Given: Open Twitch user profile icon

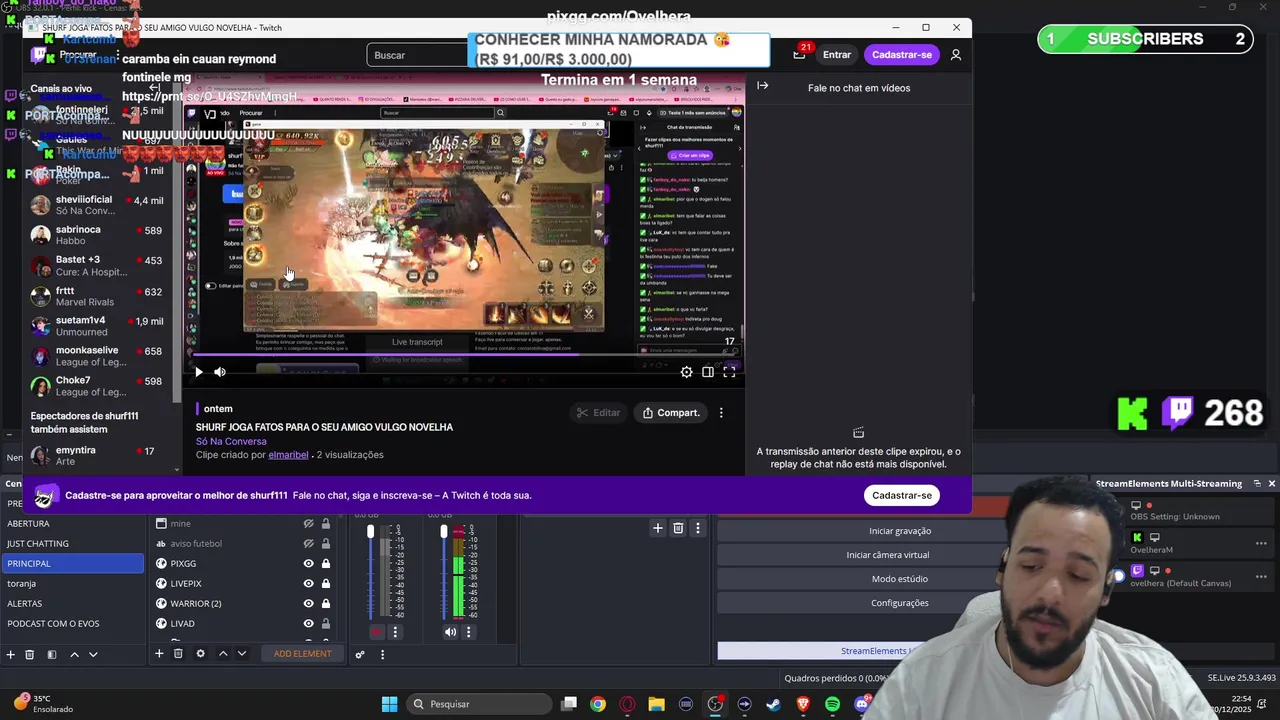Looking at the screenshot, I should 956,55.
